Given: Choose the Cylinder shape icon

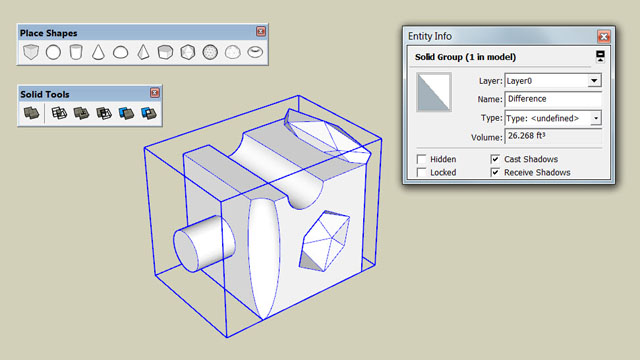Looking at the screenshot, I should (x=76, y=52).
